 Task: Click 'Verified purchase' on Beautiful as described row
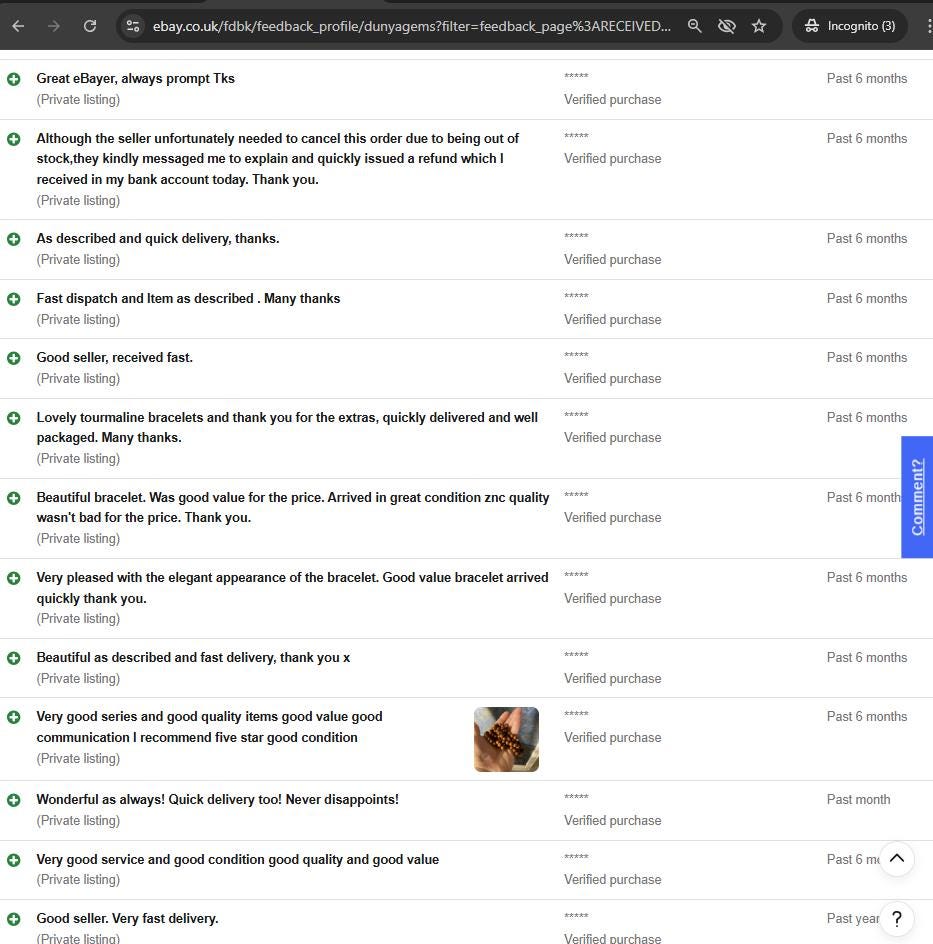612,678
